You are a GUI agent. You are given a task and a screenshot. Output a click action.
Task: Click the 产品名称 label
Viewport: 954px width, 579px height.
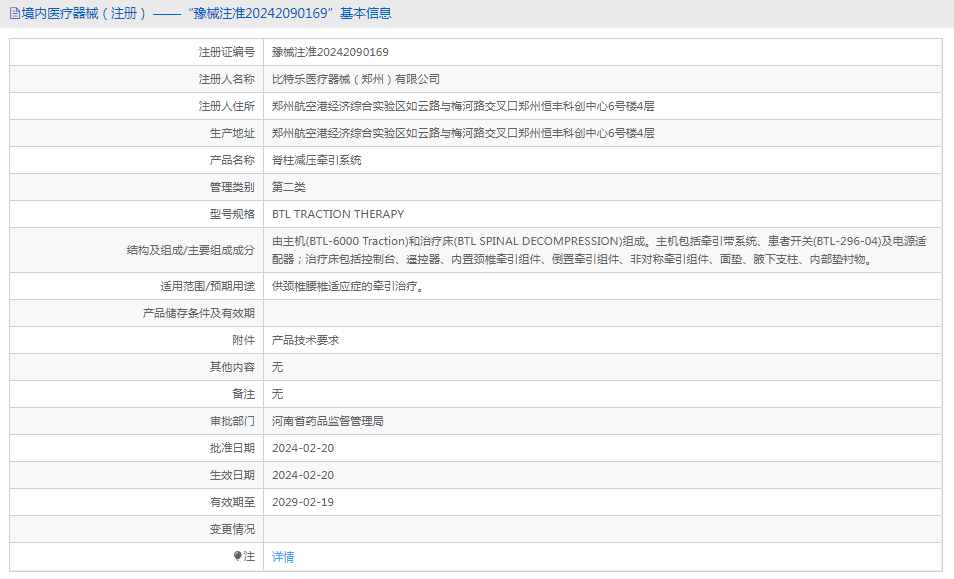coord(232,160)
